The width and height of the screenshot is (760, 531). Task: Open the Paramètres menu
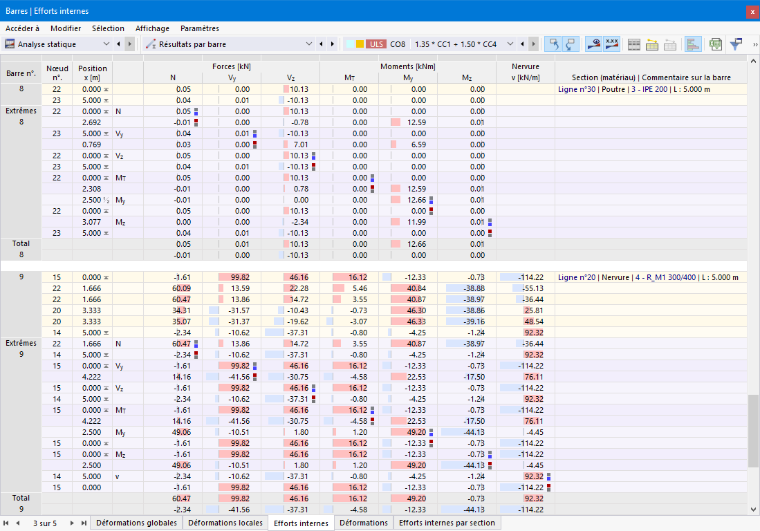coord(200,28)
